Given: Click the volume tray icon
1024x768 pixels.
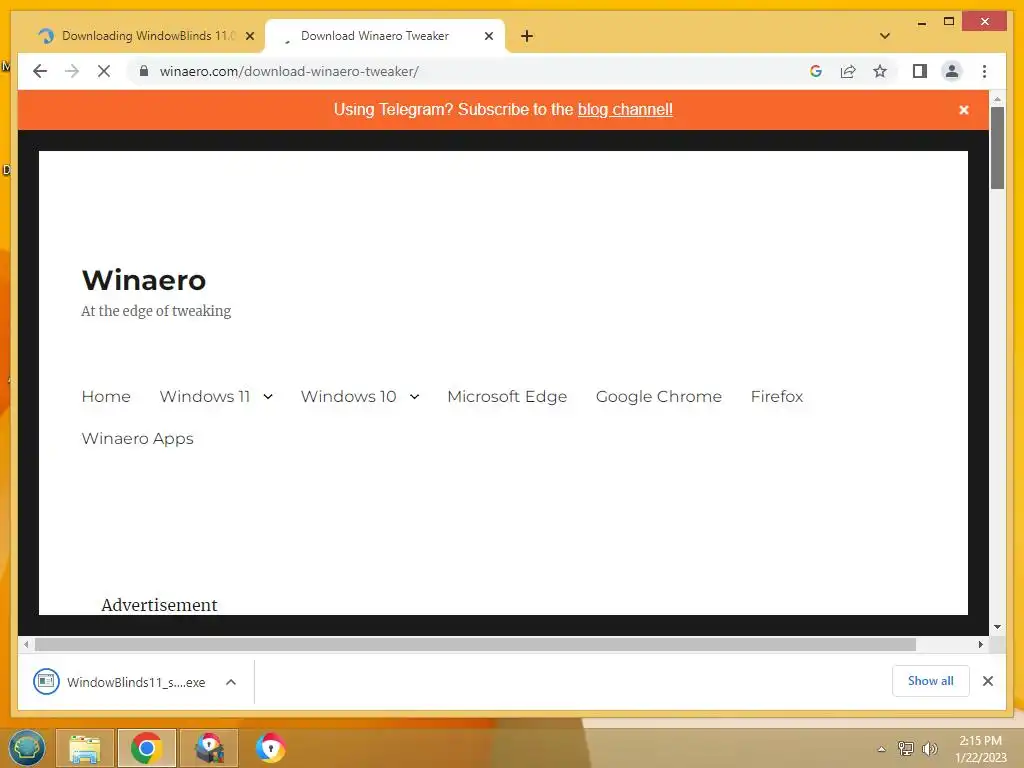Looking at the screenshot, I should pyautogui.click(x=929, y=748).
